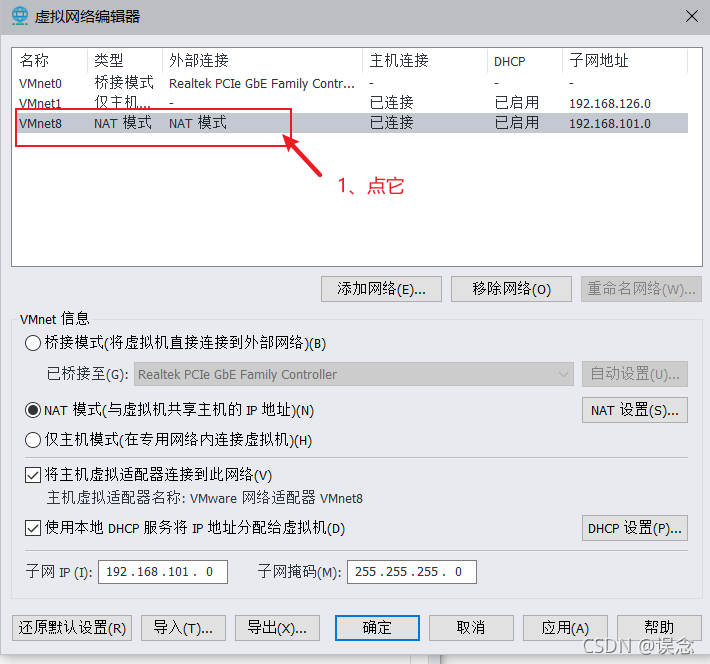Confirm with the 确定 button
This screenshot has width=710, height=664.
tap(377, 628)
